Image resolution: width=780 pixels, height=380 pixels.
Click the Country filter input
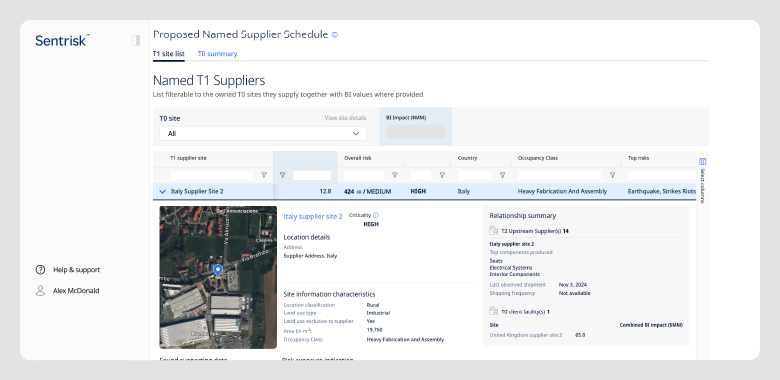(475, 175)
